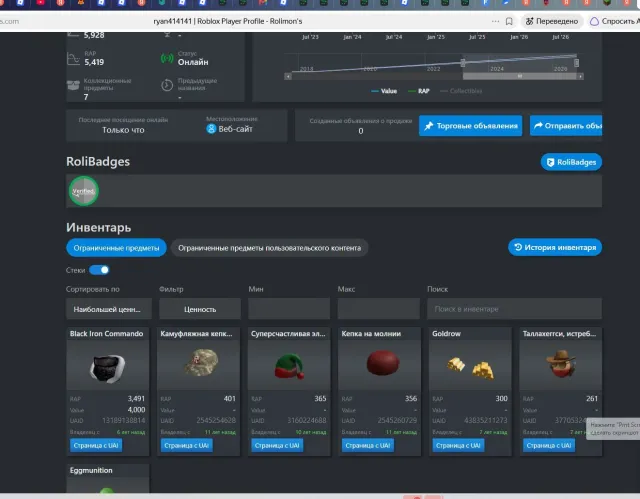Open the RoliBadges button

(x=571, y=162)
